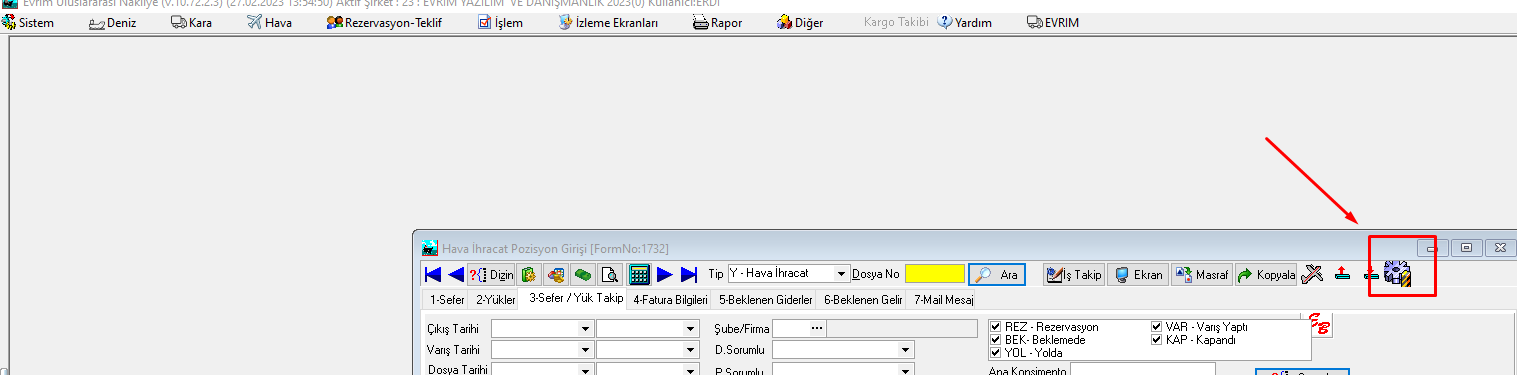Image resolution: width=1517 pixels, height=375 pixels.
Task: Click the coins and cards toolbar icon
Action: [556, 274]
